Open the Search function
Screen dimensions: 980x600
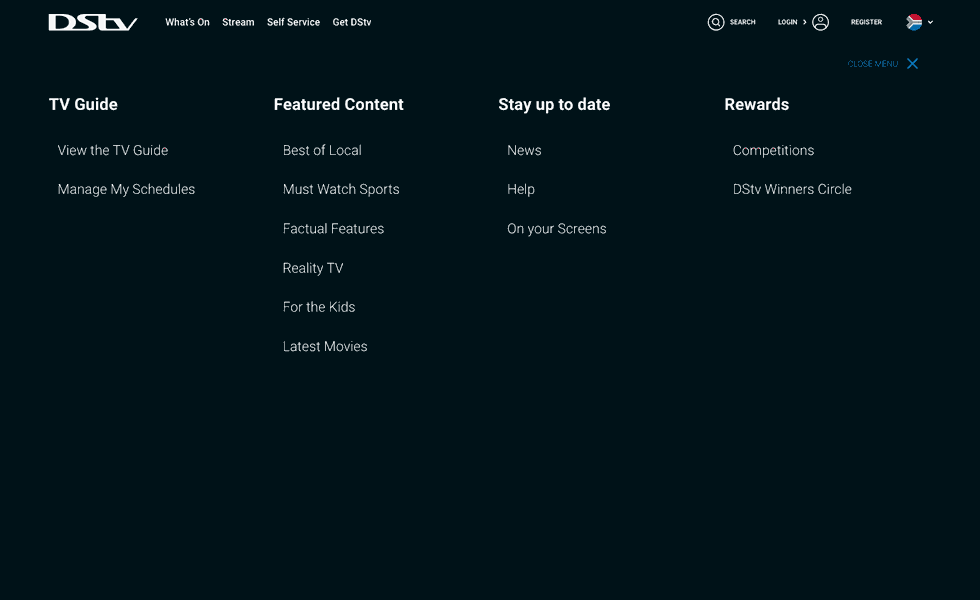(x=733, y=21)
